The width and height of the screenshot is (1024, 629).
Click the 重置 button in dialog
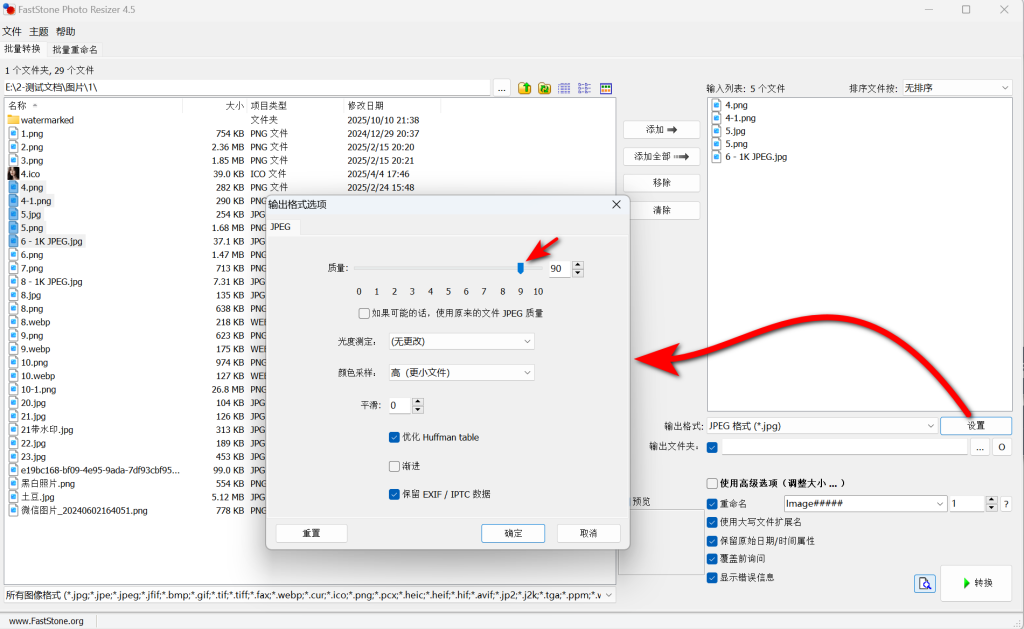[x=312, y=534]
